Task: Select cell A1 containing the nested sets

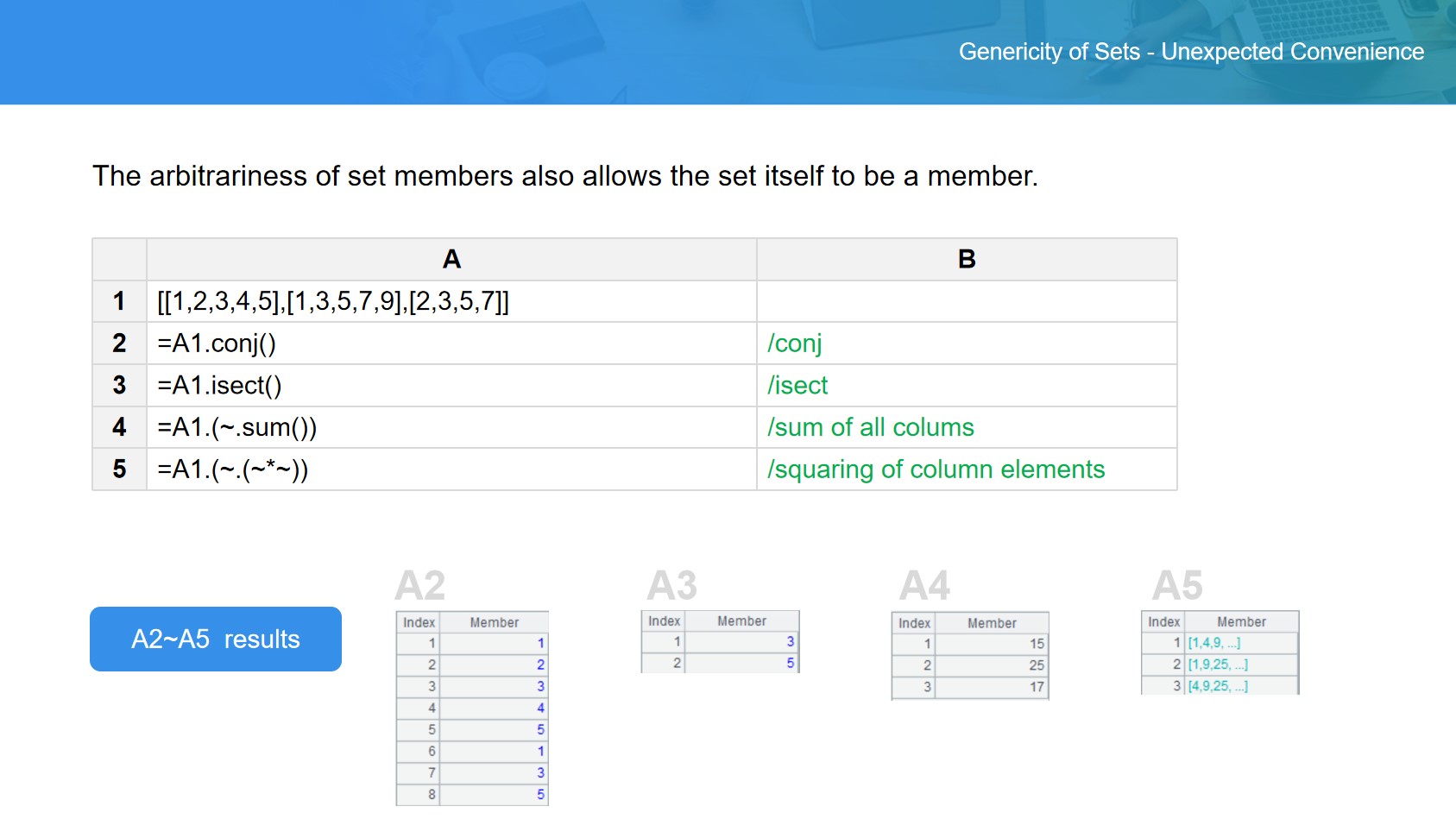Action: [x=333, y=301]
